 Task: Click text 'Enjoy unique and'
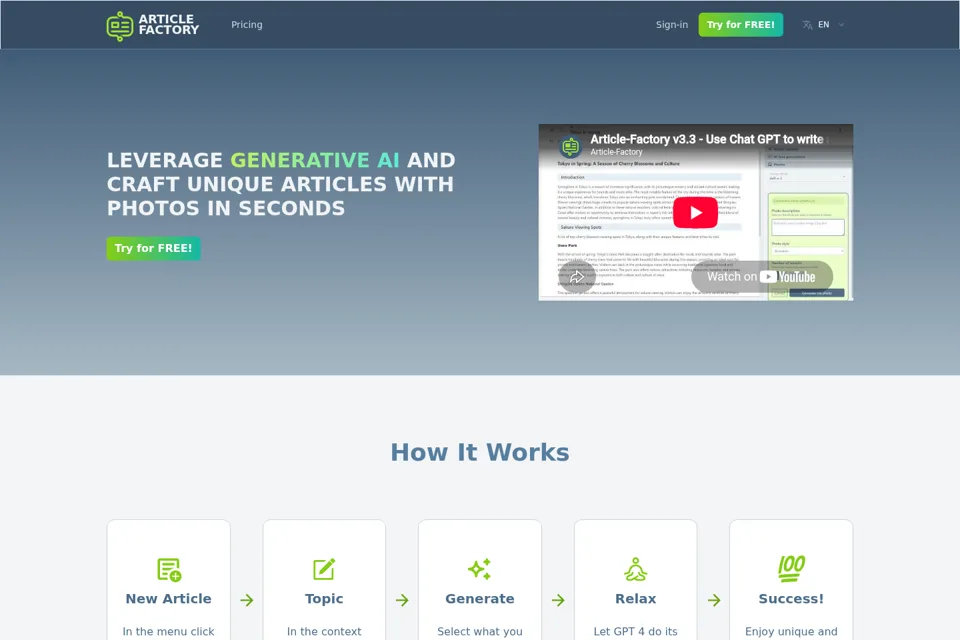(x=791, y=631)
